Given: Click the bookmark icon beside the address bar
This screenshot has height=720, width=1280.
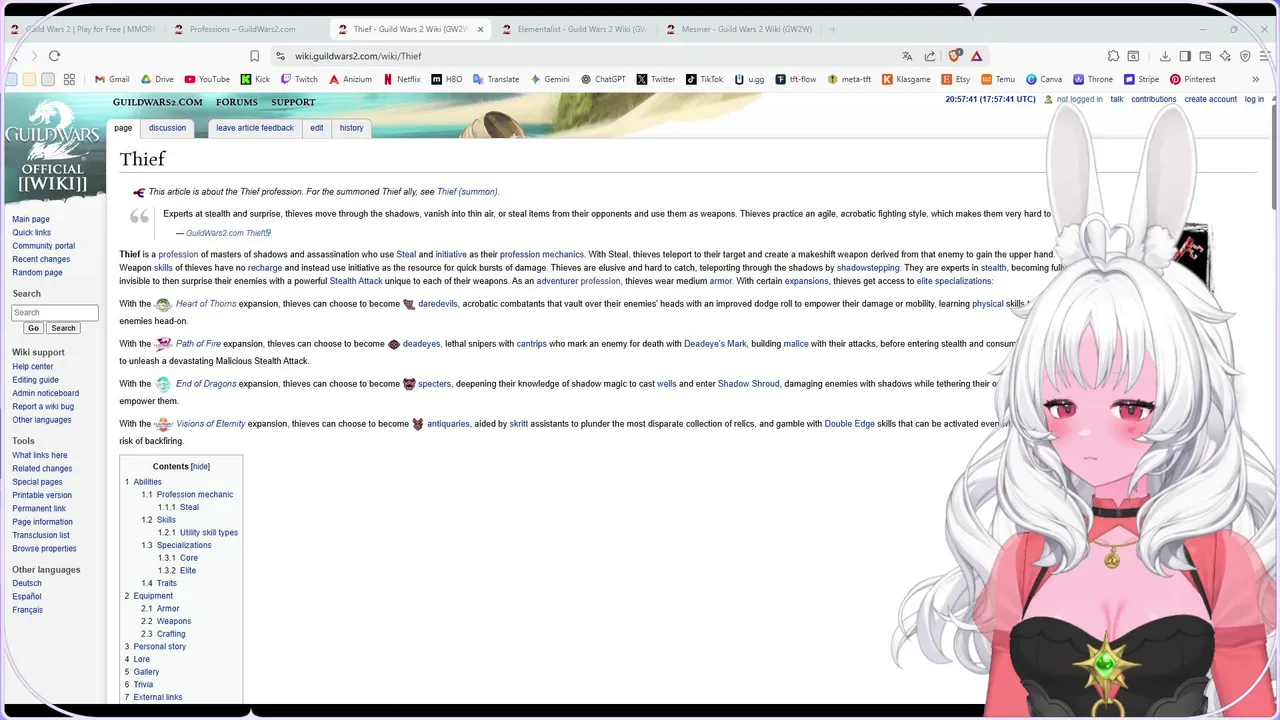Looking at the screenshot, I should tap(255, 56).
